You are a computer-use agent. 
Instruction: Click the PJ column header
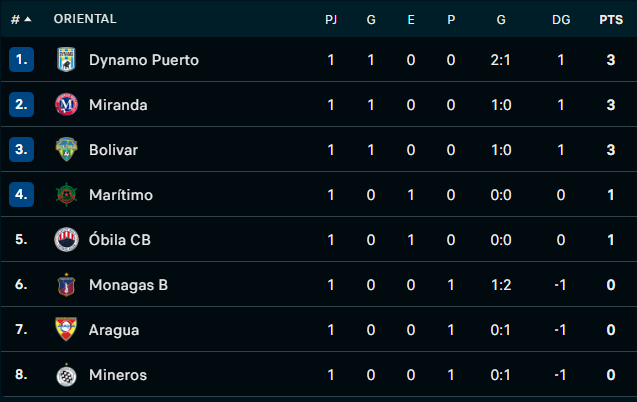pyautogui.click(x=331, y=19)
